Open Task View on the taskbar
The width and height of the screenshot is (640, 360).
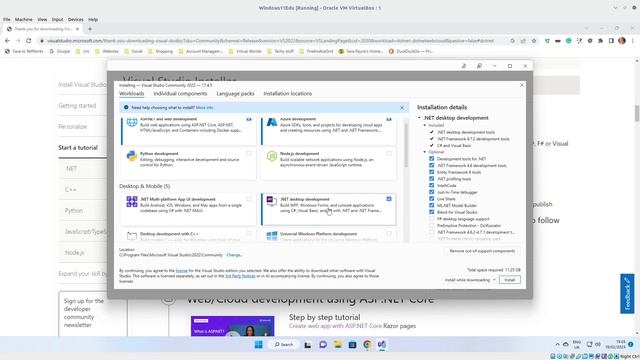tap(308, 344)
